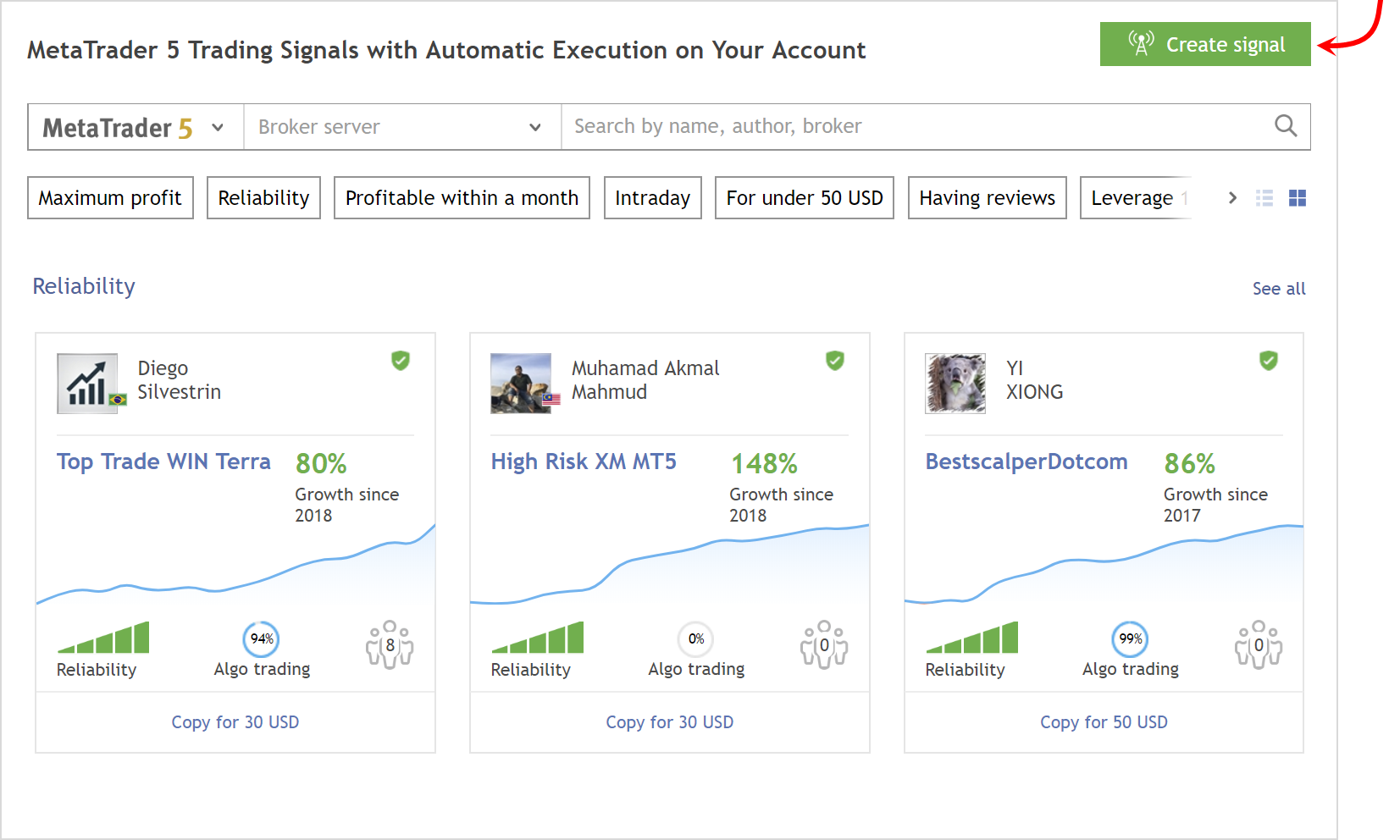Click subscribers icon on BestscalperDotcom
This screenshot has width=1400, height=840.
(x=1259, y=644)
